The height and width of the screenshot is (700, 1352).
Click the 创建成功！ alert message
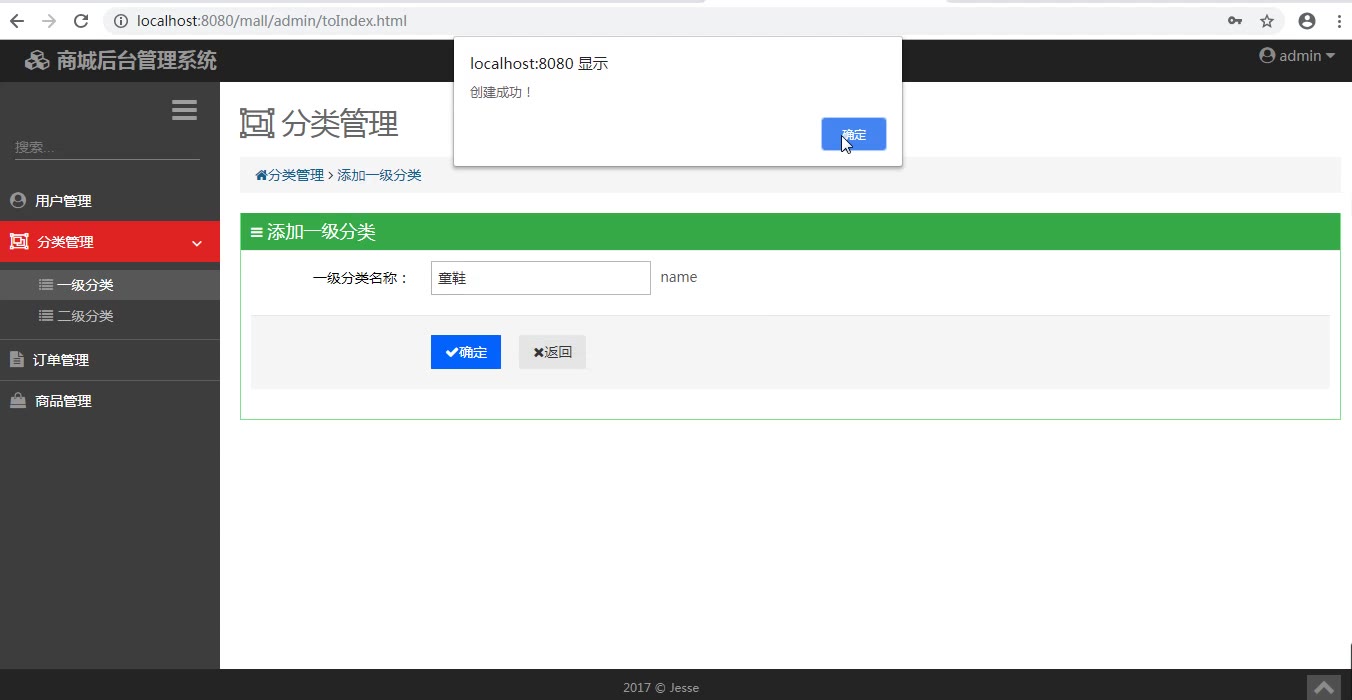[502, 92]
